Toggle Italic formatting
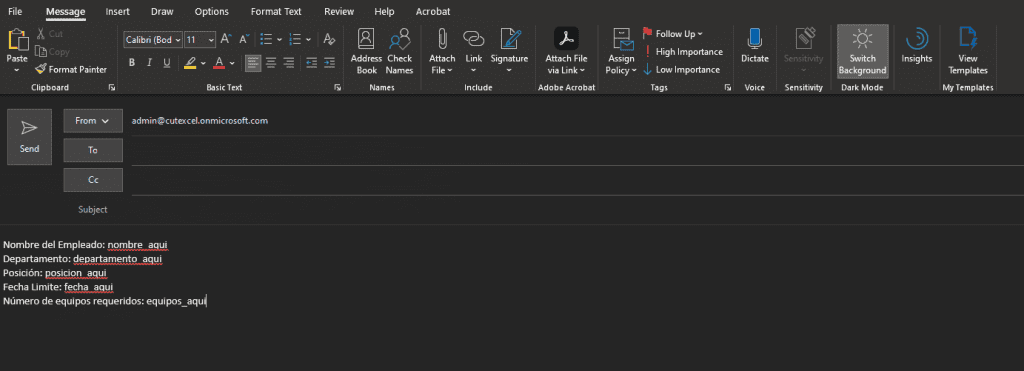This screenshot has width=1024, height=371. 149,63
